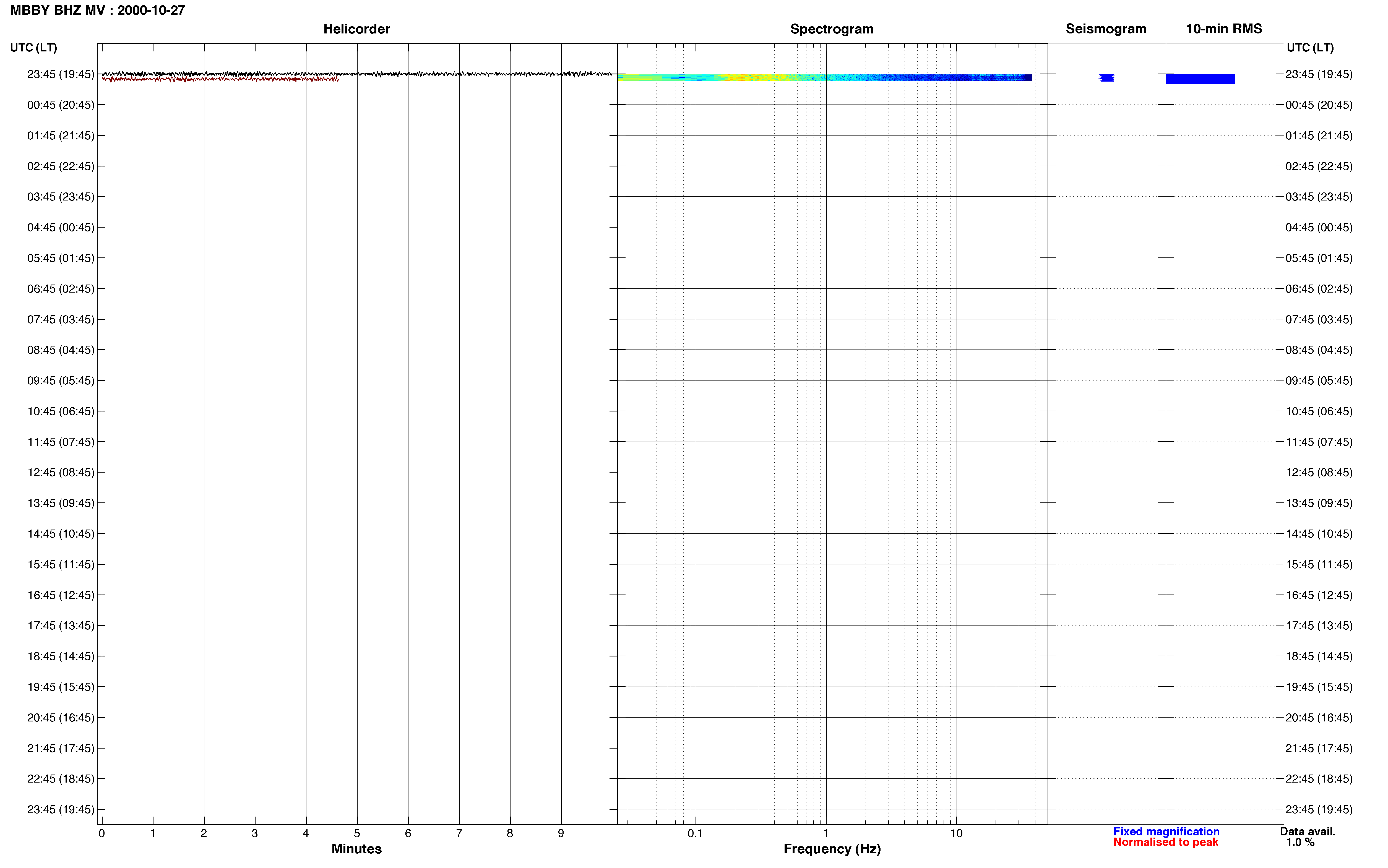Click left time label '18:45 (14:45)'
1388x868 pixels.
[x=61, y=656]
